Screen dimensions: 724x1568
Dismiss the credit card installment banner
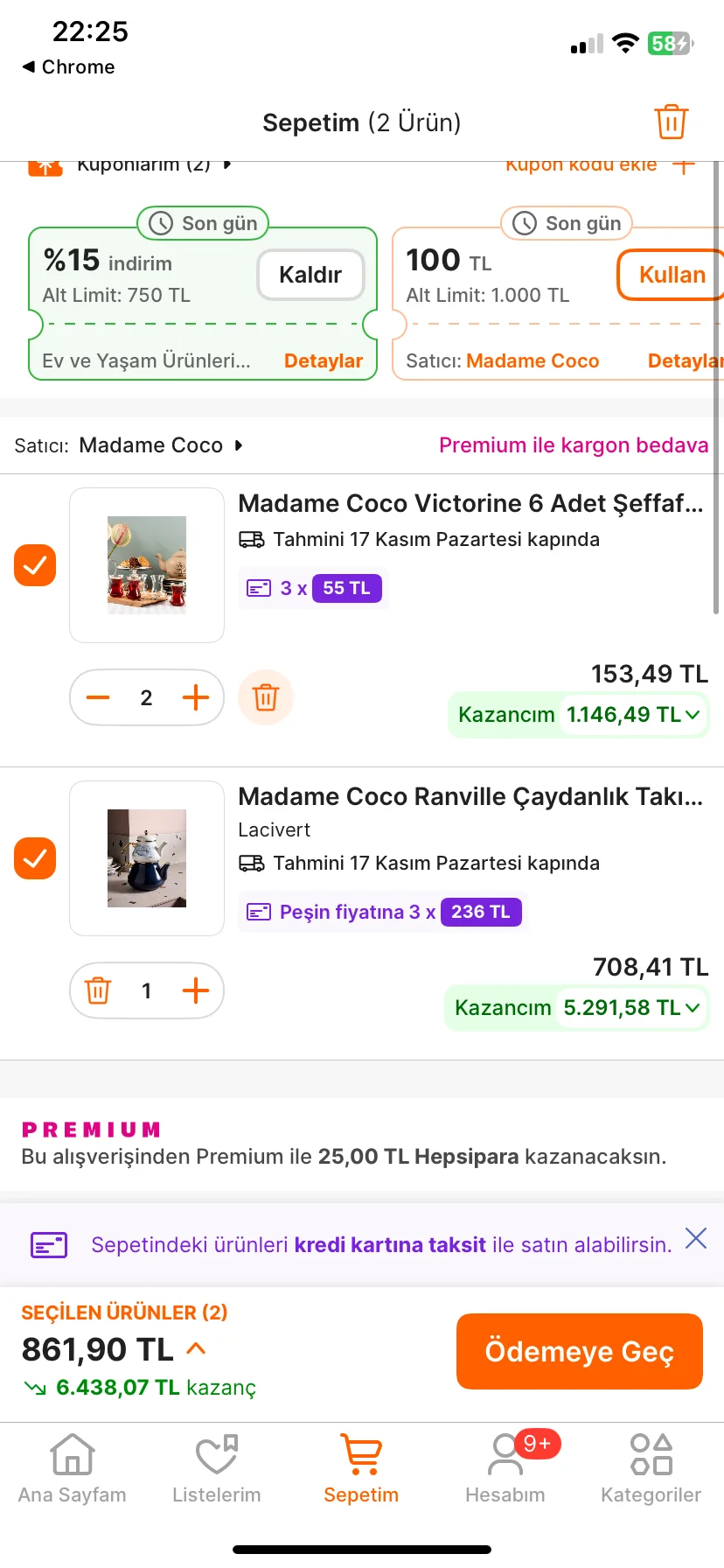tap(696, 1238)
